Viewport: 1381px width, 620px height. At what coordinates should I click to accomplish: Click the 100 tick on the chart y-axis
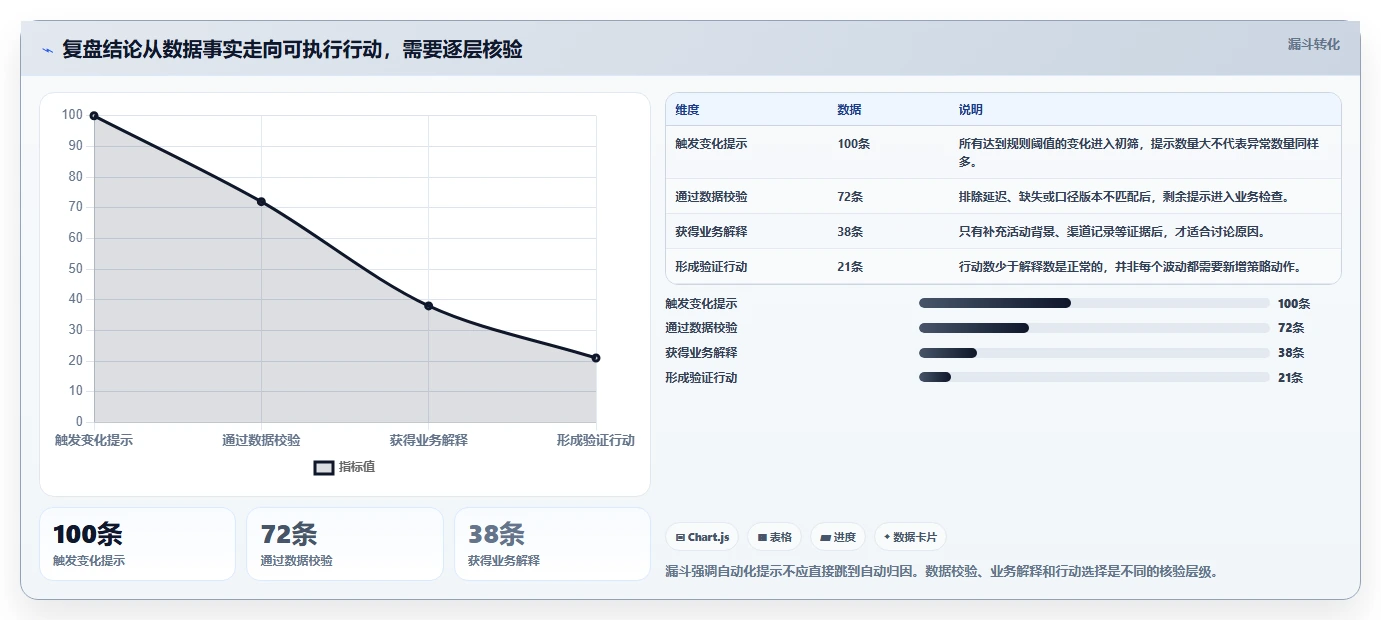(x=72, y=115)
